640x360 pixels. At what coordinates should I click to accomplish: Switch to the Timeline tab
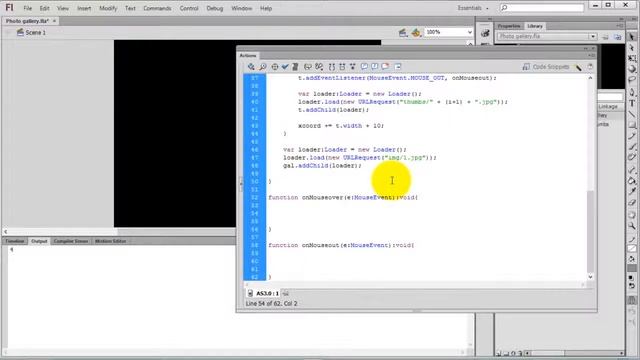click(x=15, y=241)
